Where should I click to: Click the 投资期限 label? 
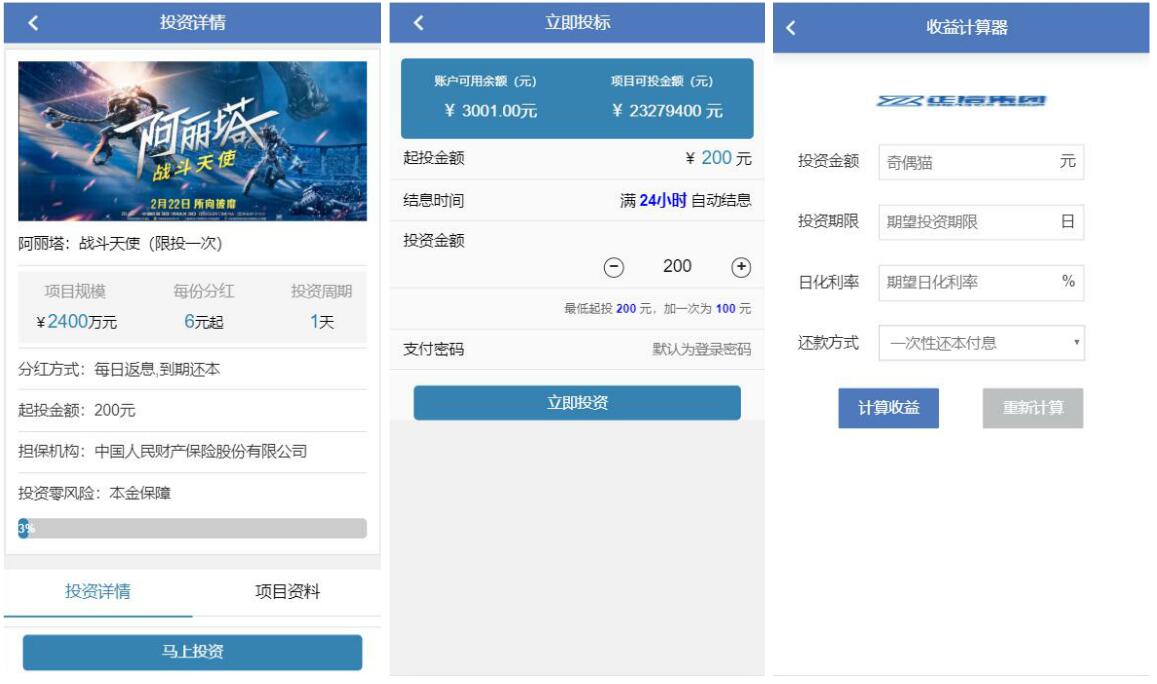point(829,221)
